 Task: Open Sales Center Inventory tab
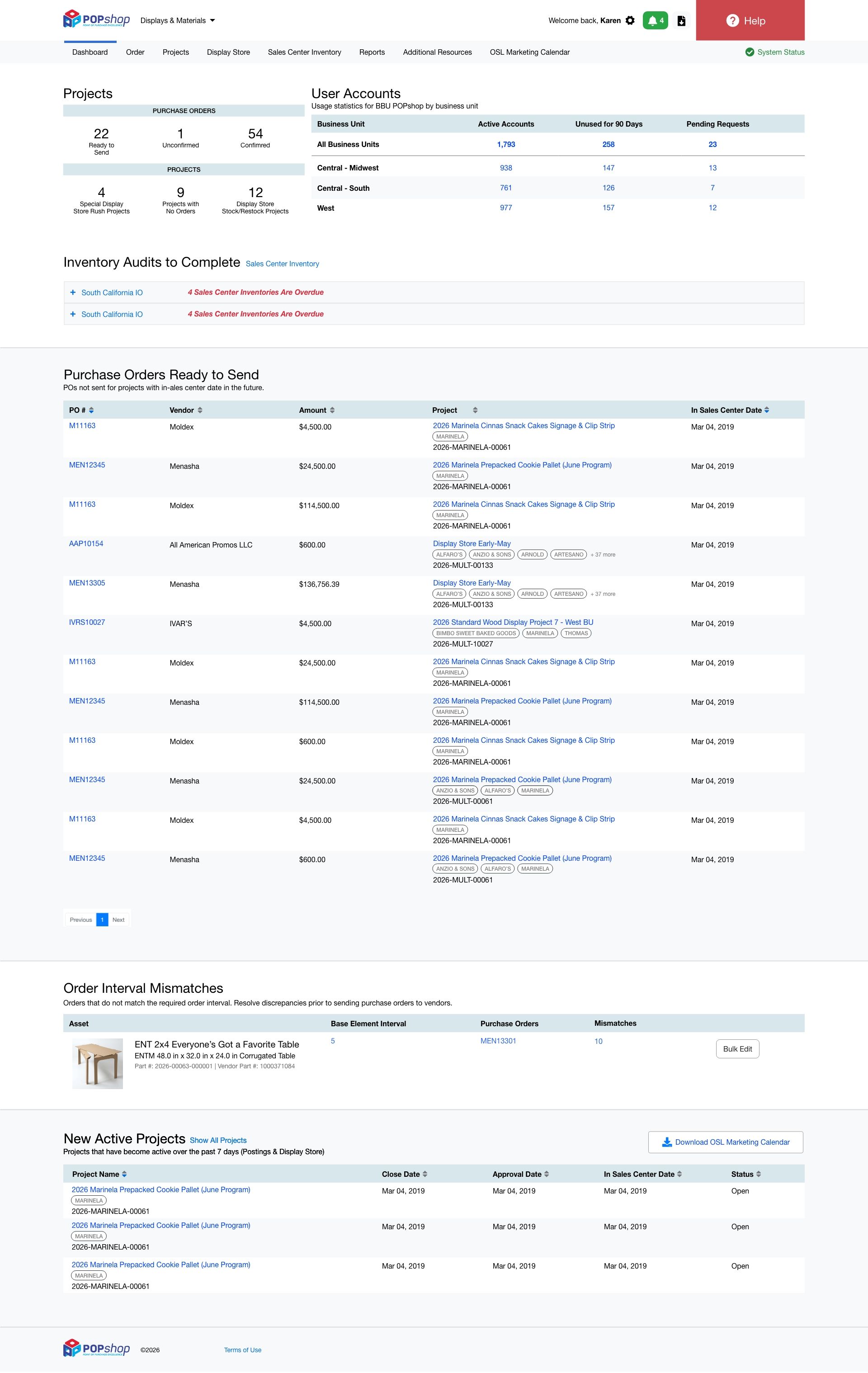click(x=305, y=52)
